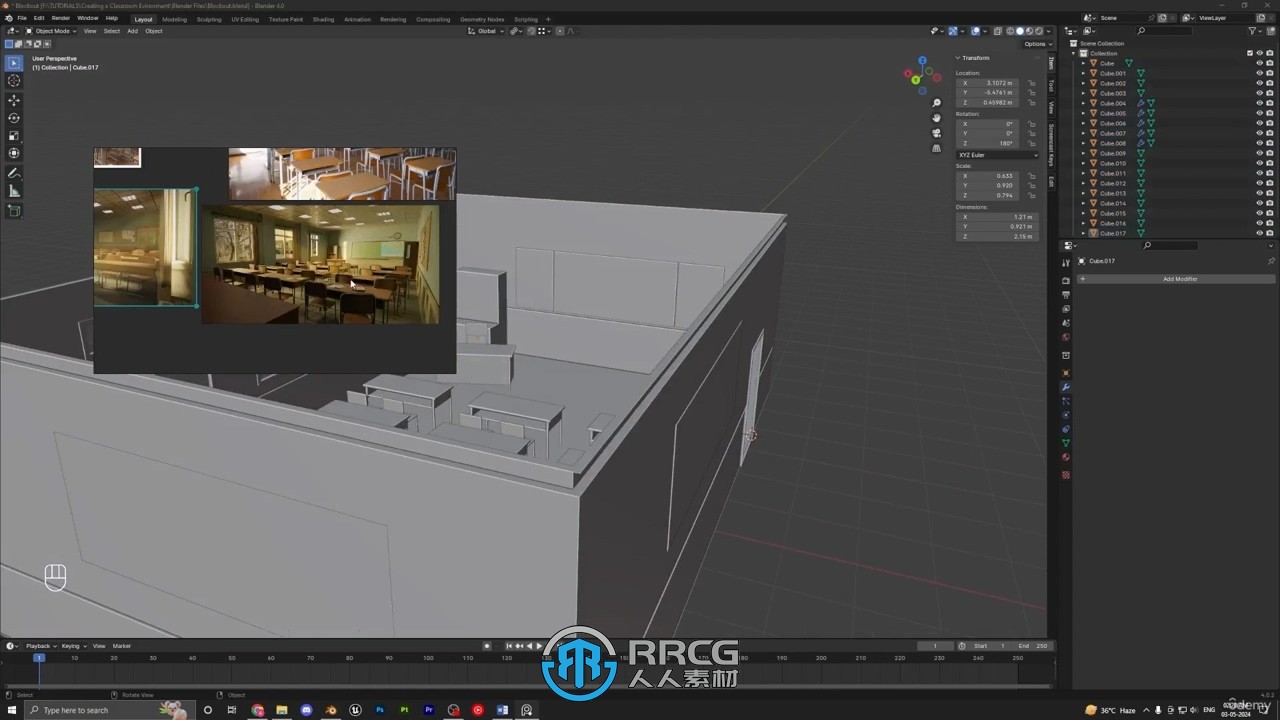Uncheck the Collection exclude checkbox
Image resolution: width=1280 pixels, height=720 pixels.
pyautogui.click(x=1249, y=53)
